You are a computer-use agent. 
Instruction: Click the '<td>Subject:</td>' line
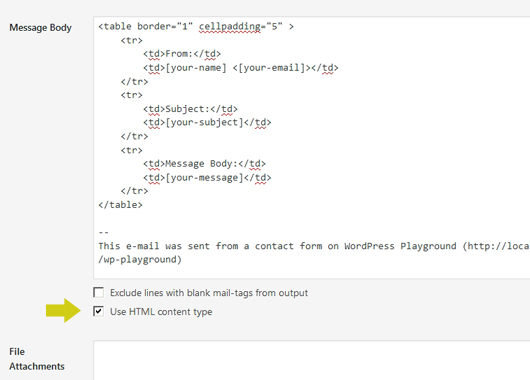190,109
